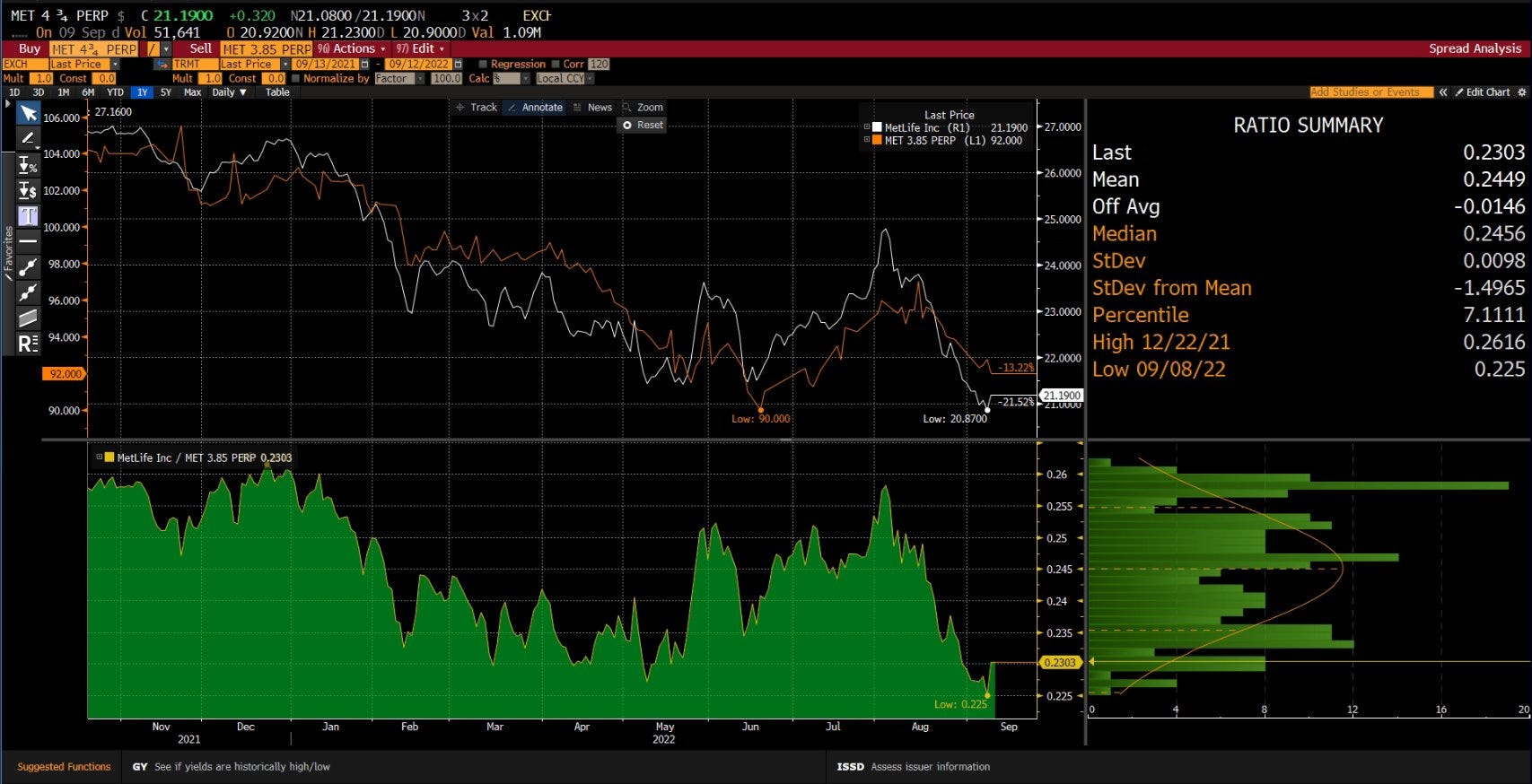
Task: Select the pencil drawing tool
Action: pos(28,138)
